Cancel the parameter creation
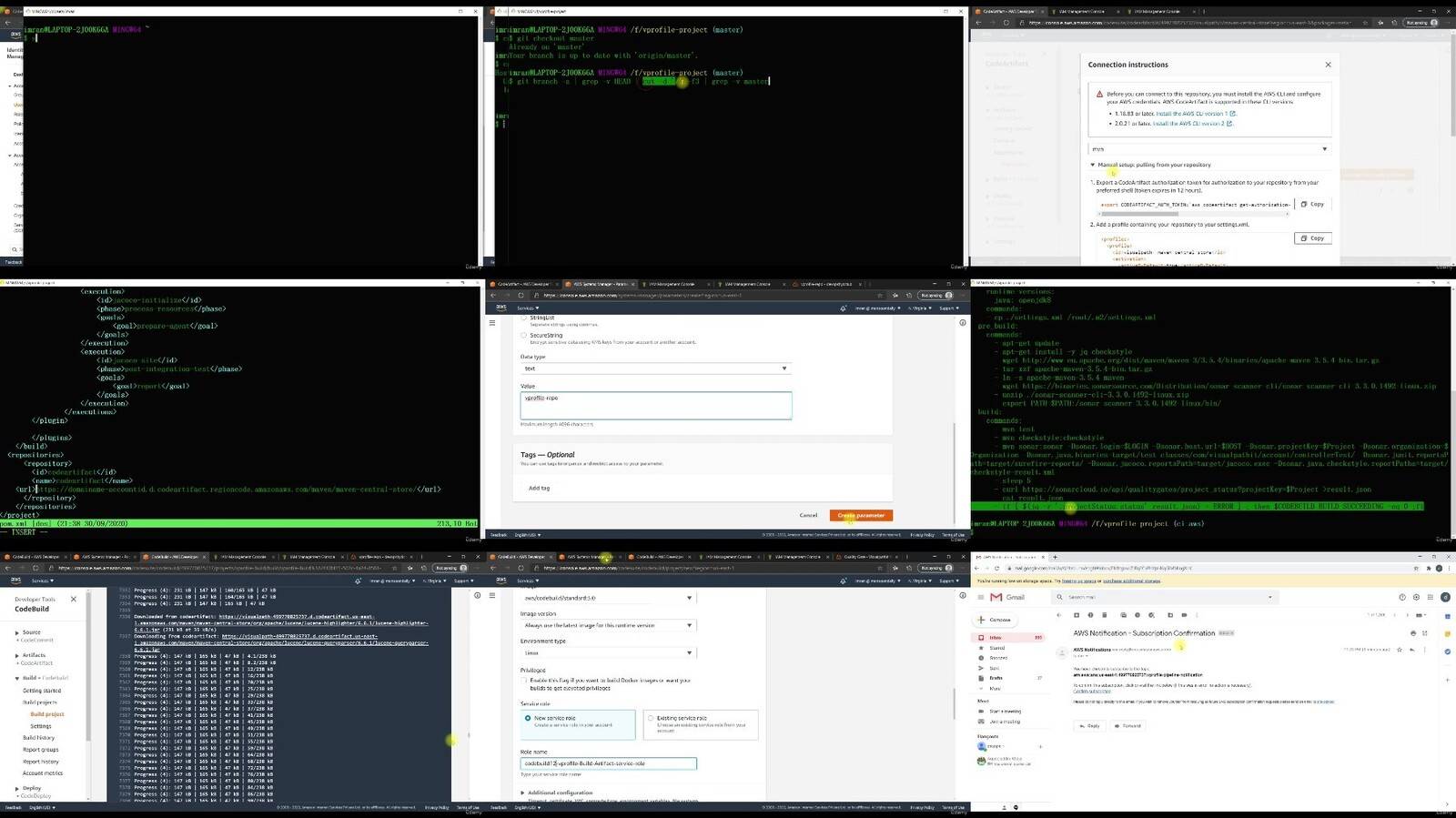 pyautogui.click(x=808, y=515)
